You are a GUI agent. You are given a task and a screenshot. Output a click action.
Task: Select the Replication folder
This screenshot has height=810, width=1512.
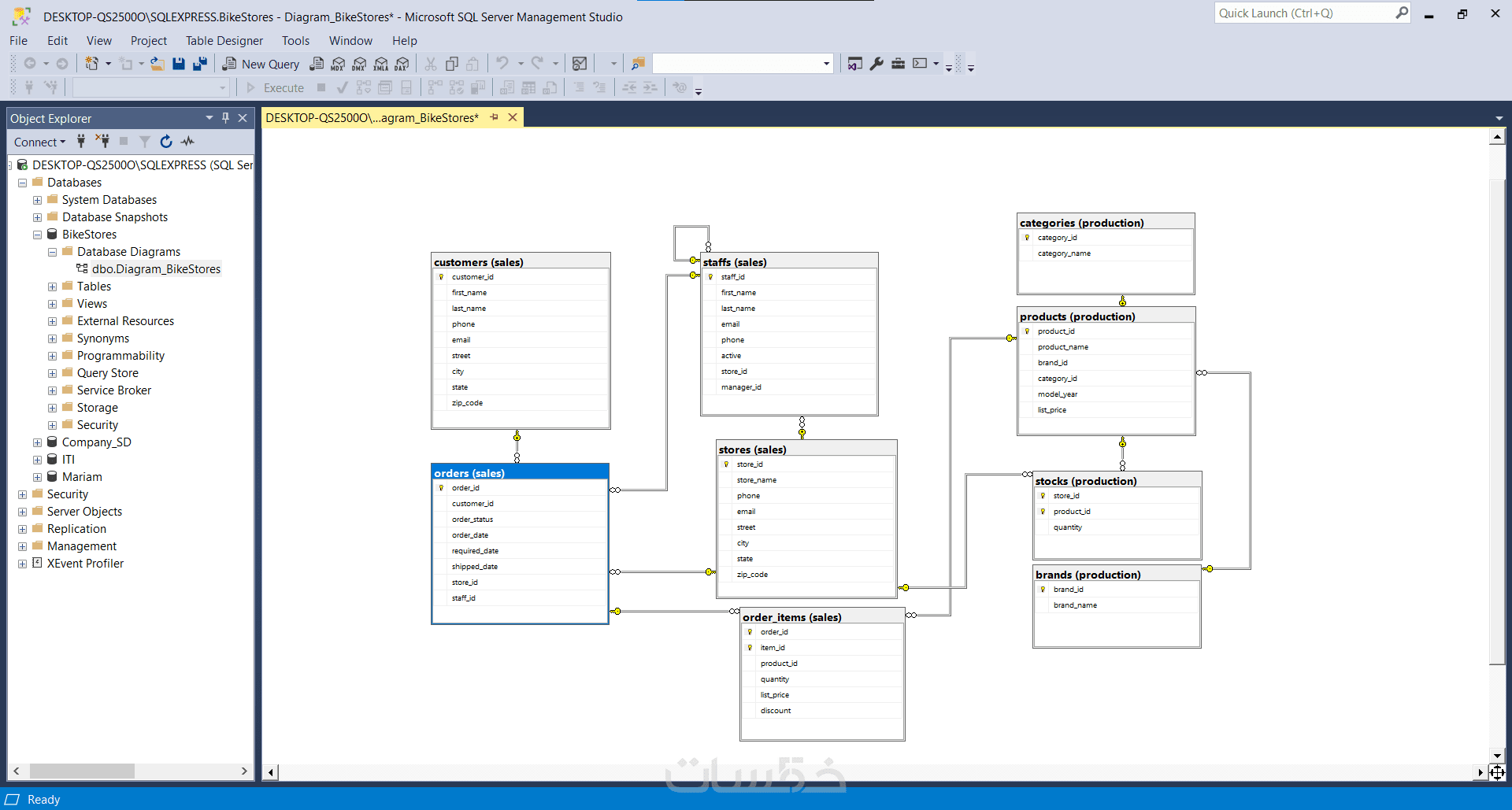(76, 529)
